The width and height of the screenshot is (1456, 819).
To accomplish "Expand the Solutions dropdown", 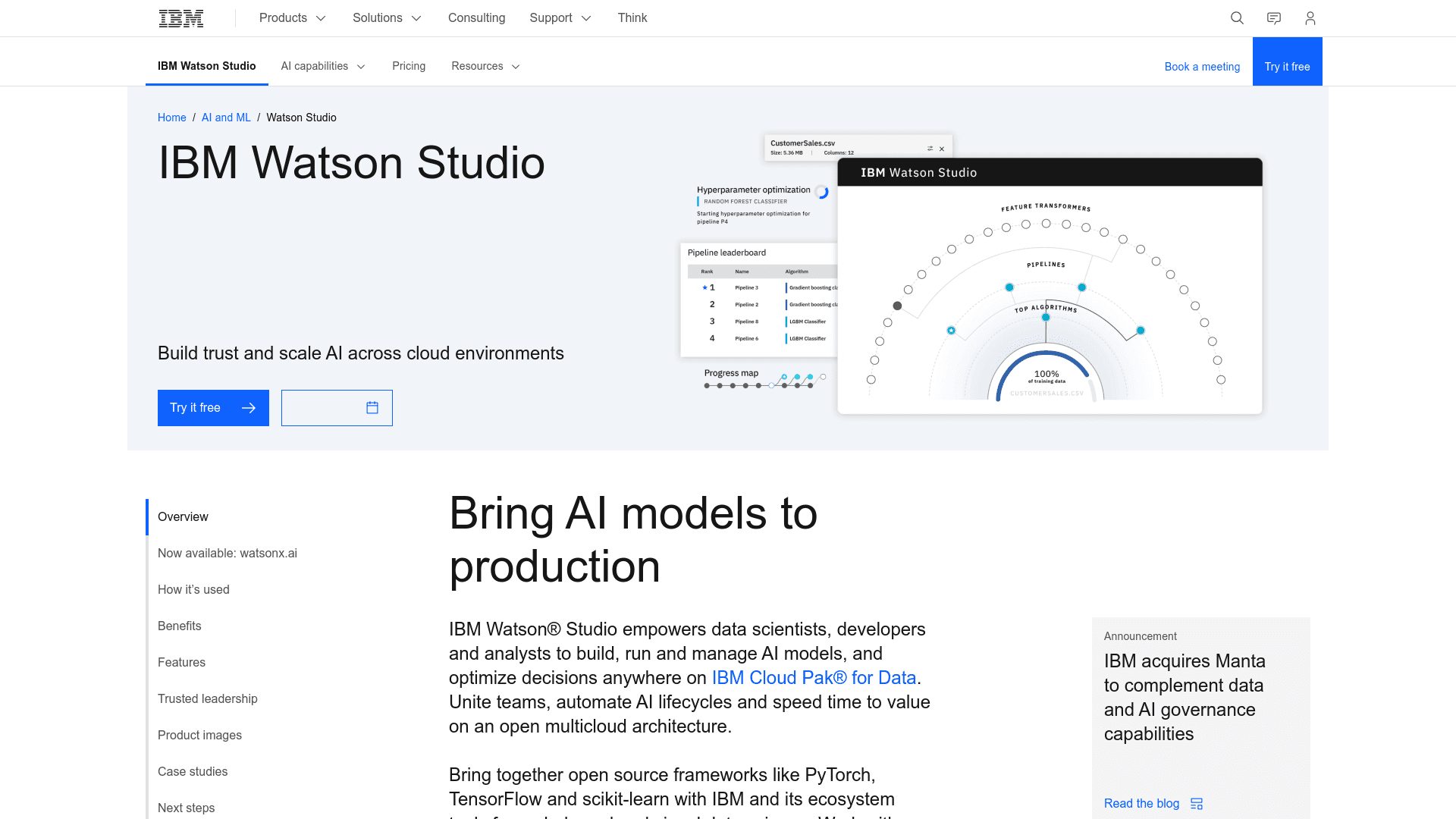I will pyautogui.click(x=386, y=17).
